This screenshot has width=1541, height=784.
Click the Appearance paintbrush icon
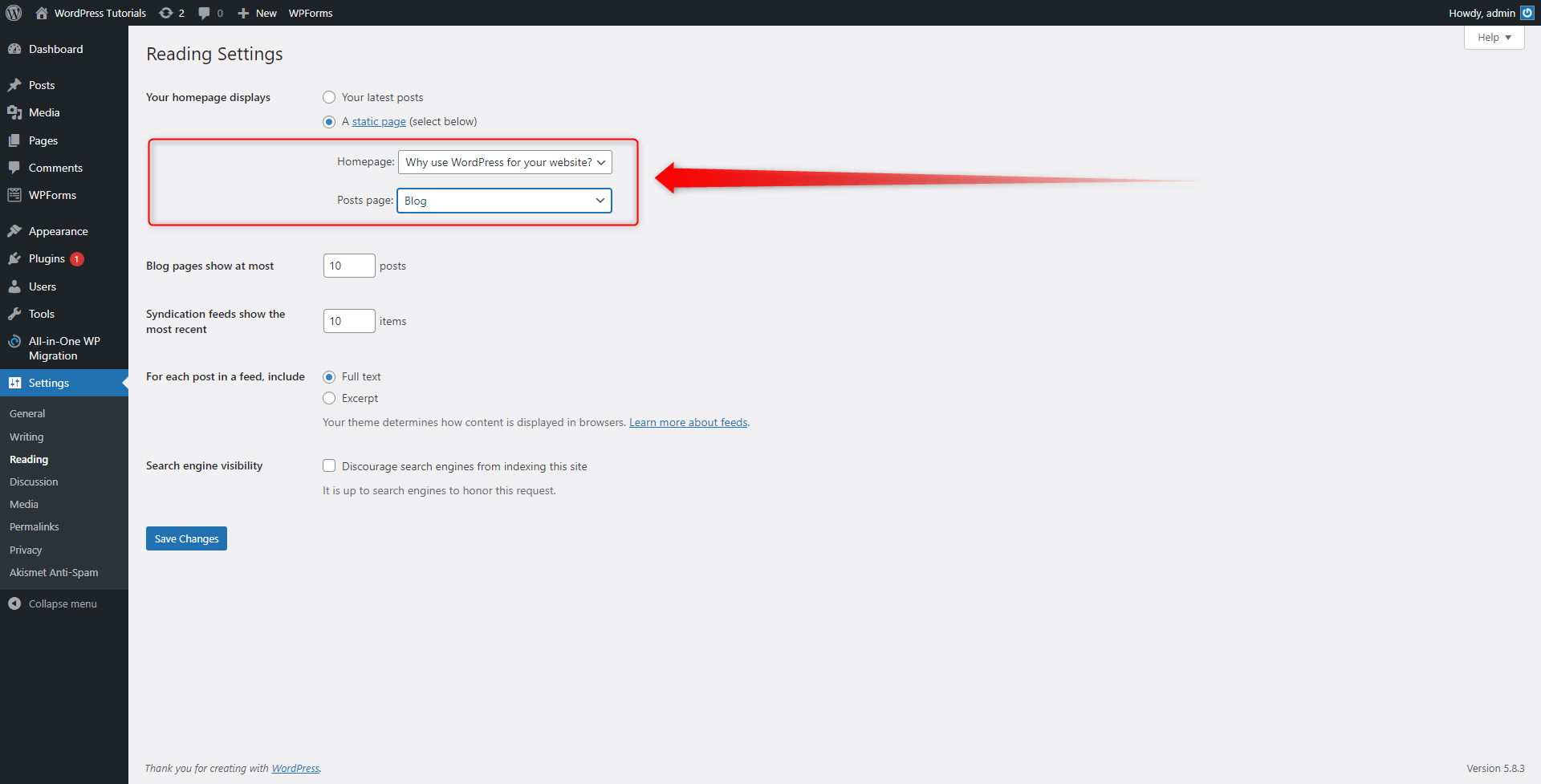click(x=14, y=231)
